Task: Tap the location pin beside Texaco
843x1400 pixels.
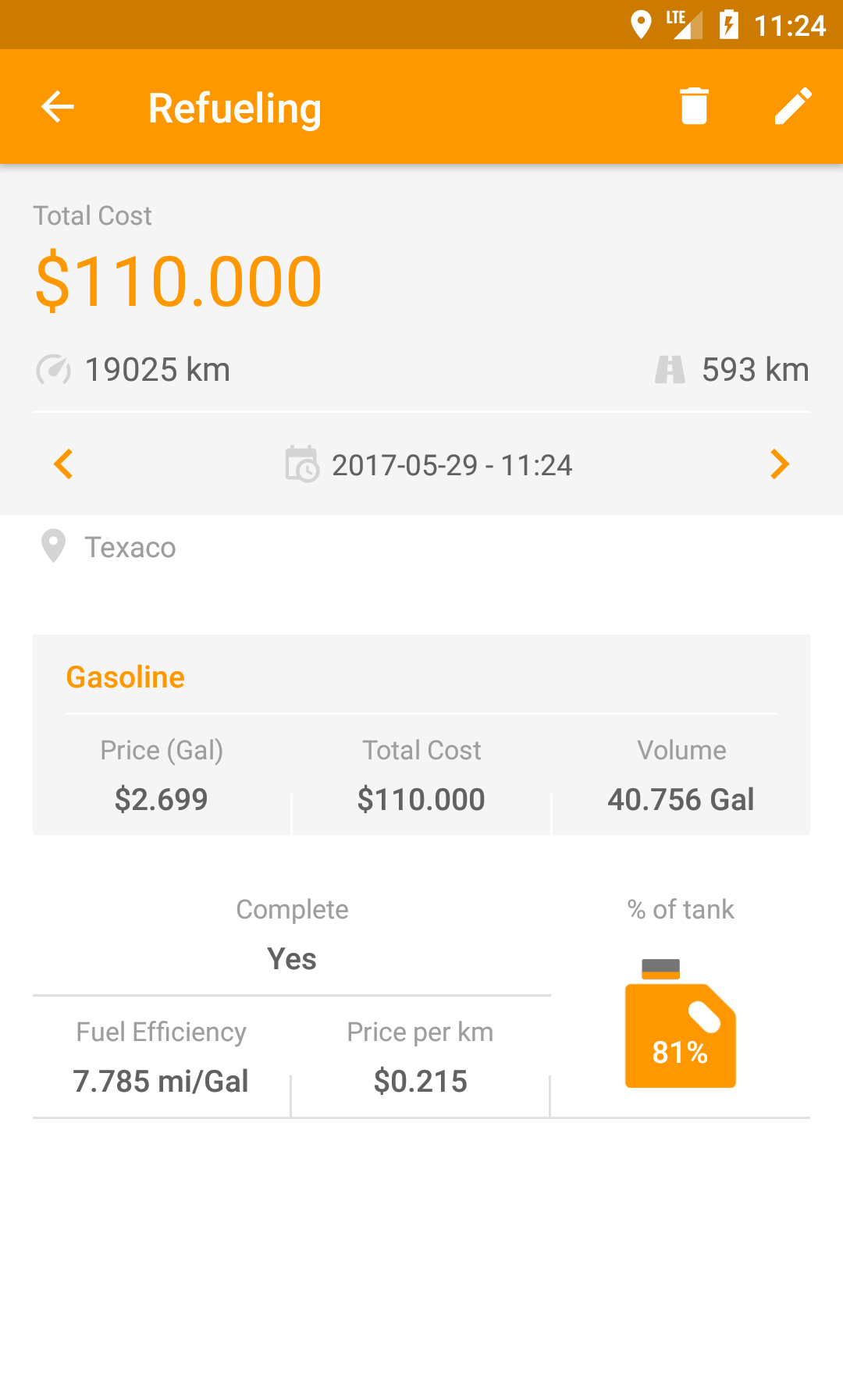Action: click(x=53, y=546)
